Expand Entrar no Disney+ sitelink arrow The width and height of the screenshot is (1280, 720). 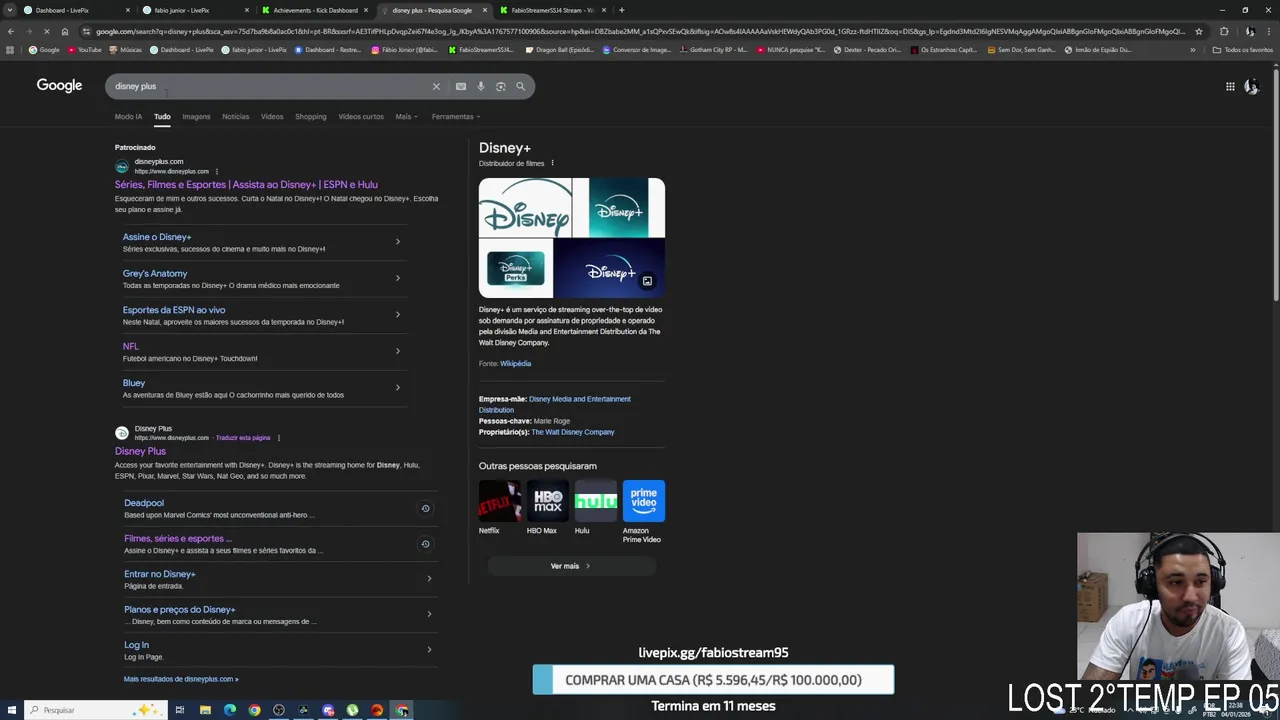(x=429, y=578)
